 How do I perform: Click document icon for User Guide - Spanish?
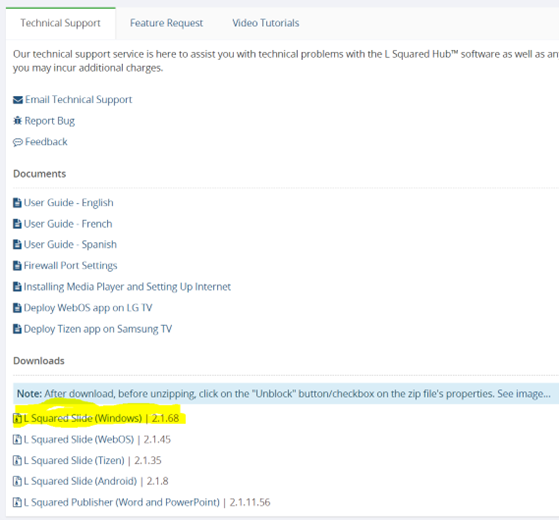tap(17, 244)
